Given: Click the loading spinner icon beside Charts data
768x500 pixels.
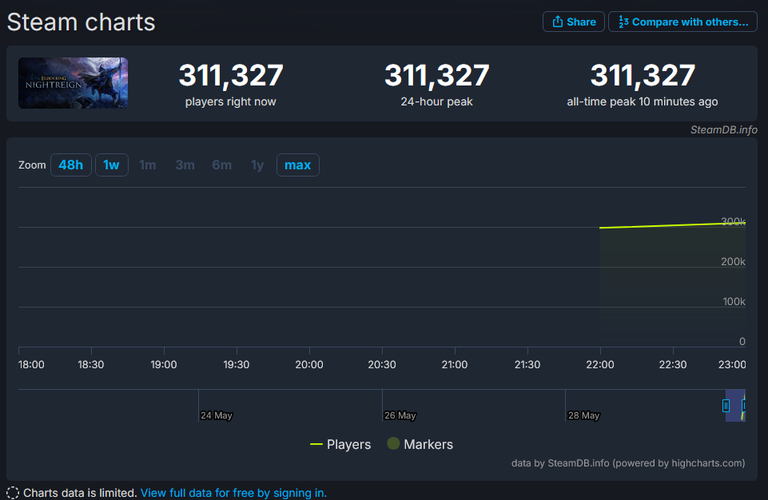Looking at the screenshot, I should click(12, 493).
